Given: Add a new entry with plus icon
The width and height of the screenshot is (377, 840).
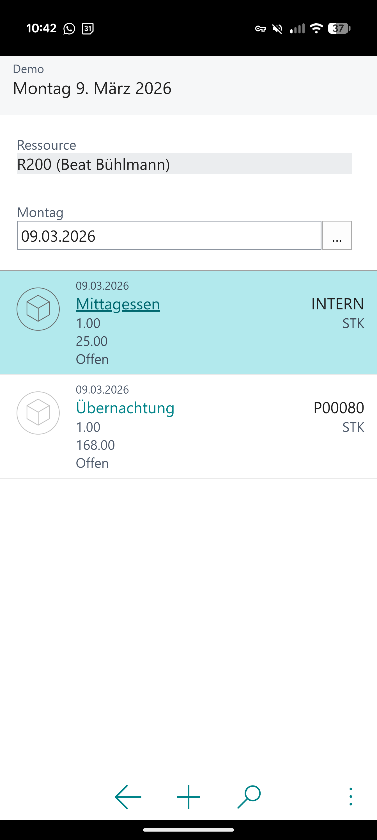Looking at the screenshot, I should (x=188, y=797).
